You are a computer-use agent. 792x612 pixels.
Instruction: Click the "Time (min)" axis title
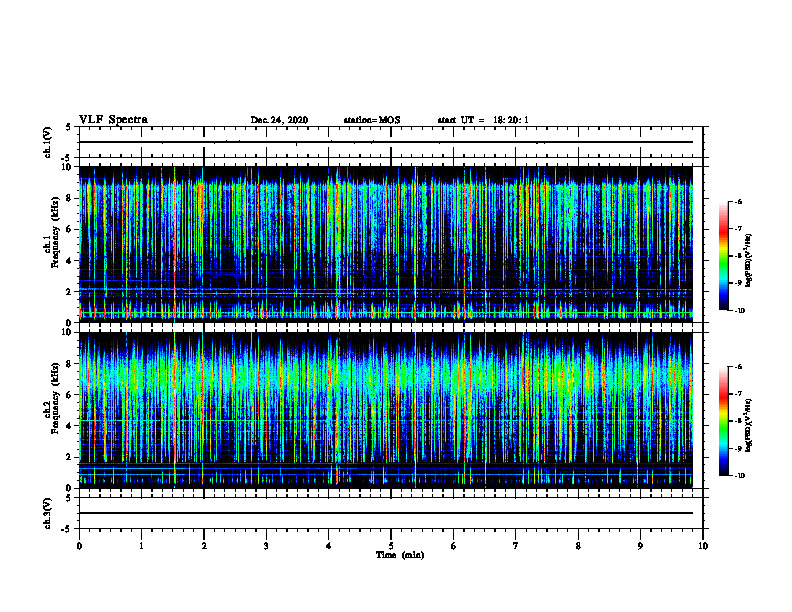click(400, 555)
